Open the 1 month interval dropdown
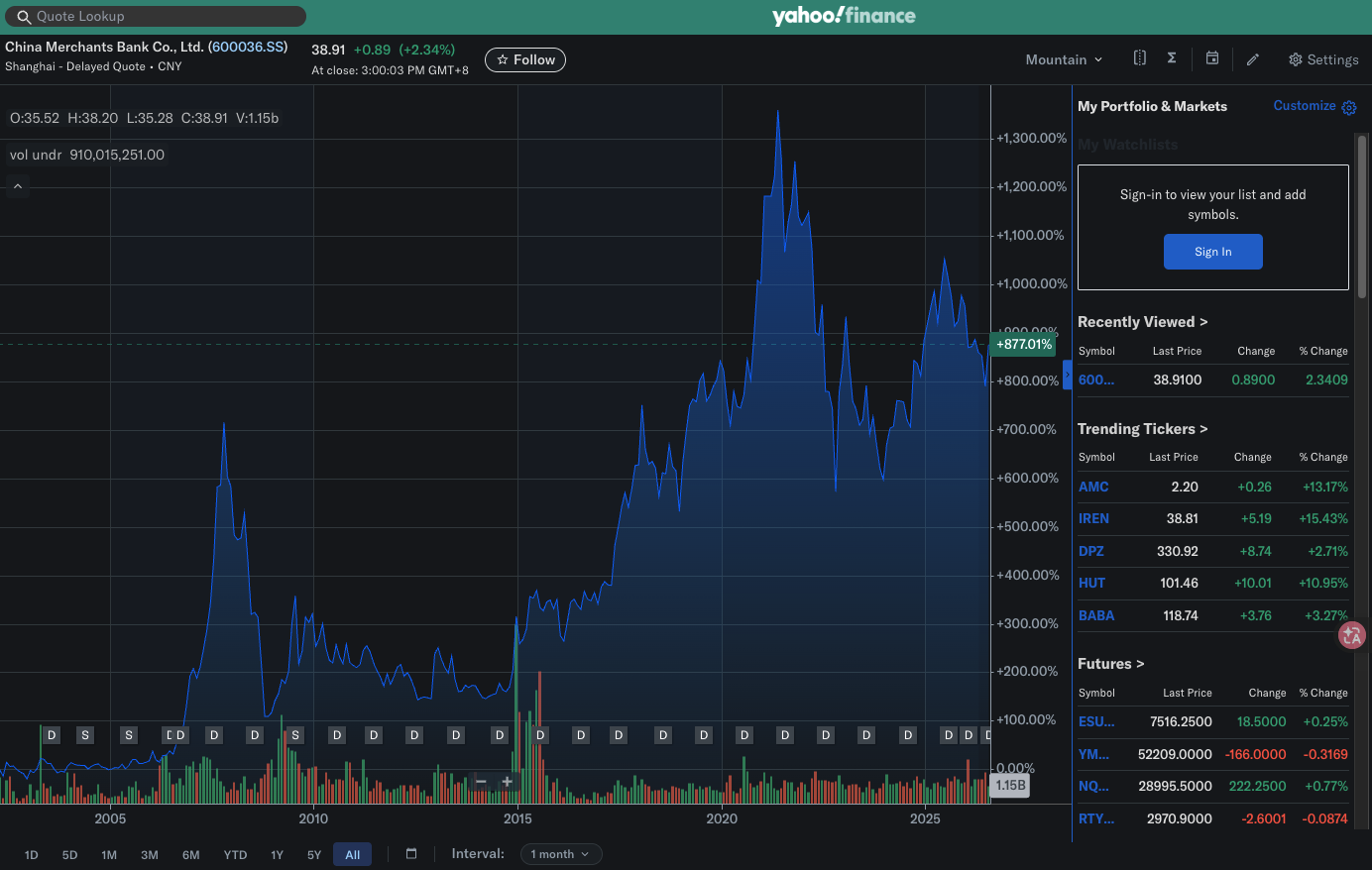The image size is (1372, 870). pos(561,854)
